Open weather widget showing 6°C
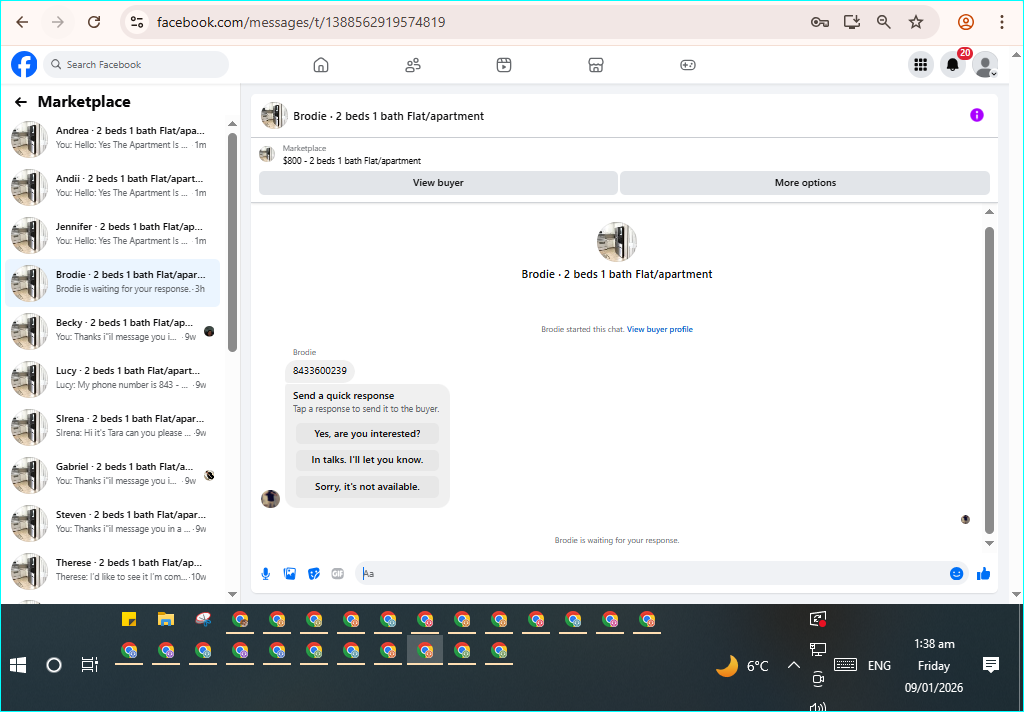 click(x=743, y=666)
